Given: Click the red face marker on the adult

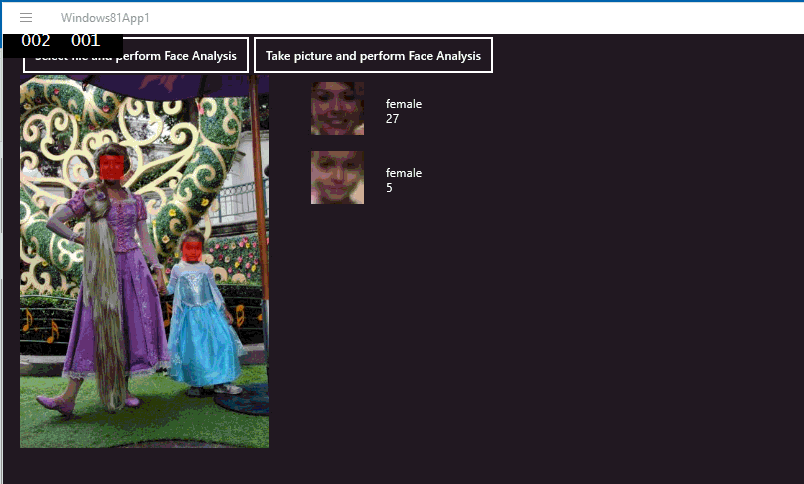Looking at the screenshot, I should 113,166.
